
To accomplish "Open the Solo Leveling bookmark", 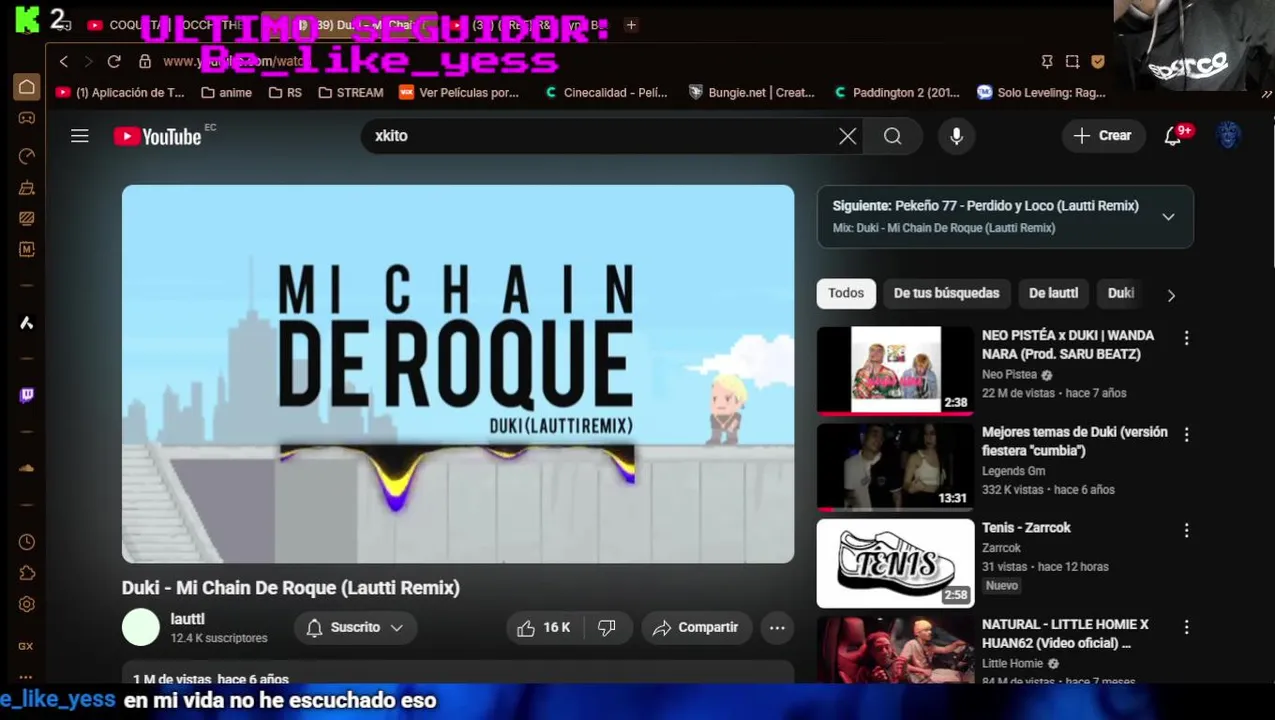I will [1041, 93].
